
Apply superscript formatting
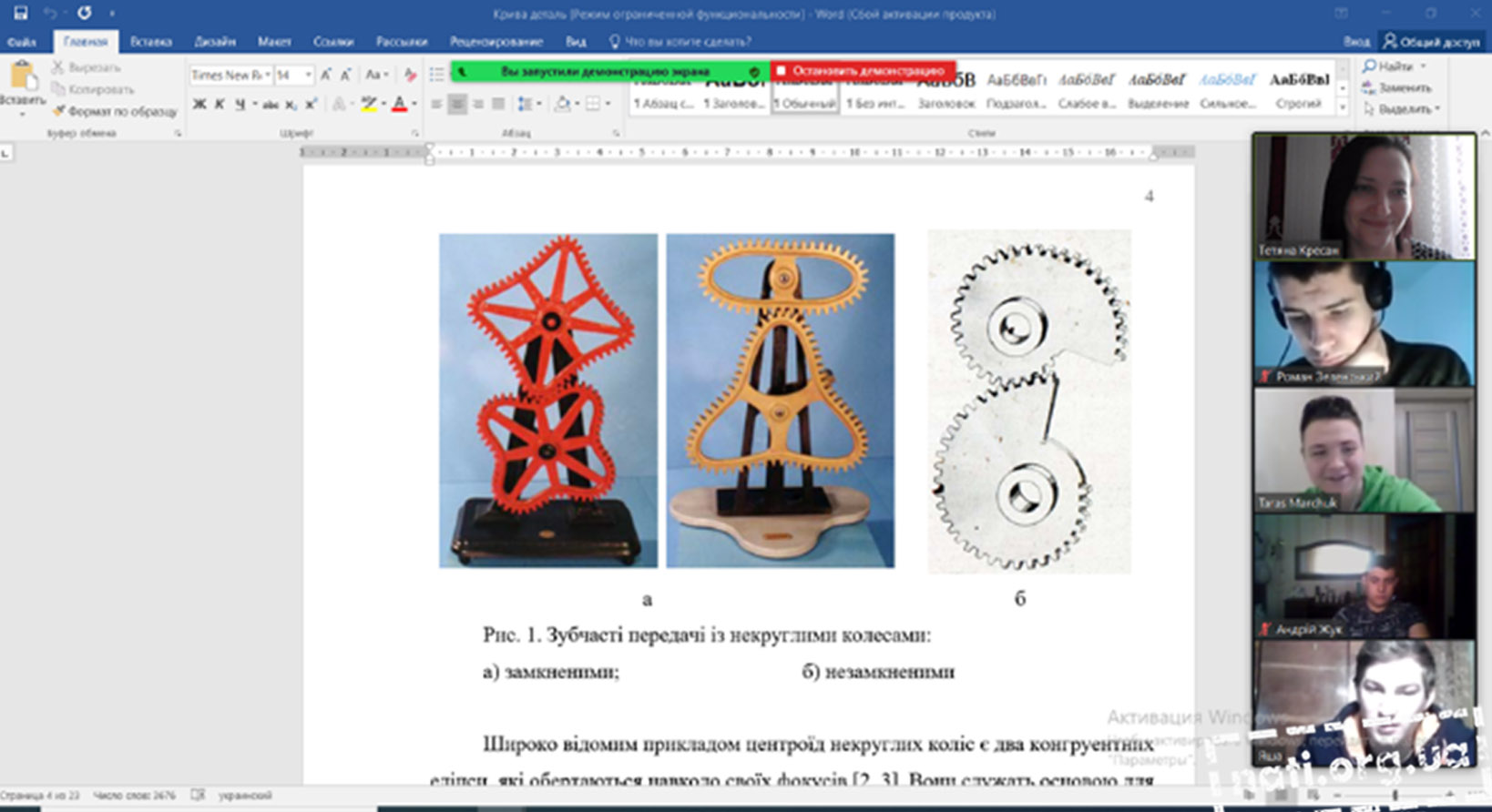[x=311, y=105]
